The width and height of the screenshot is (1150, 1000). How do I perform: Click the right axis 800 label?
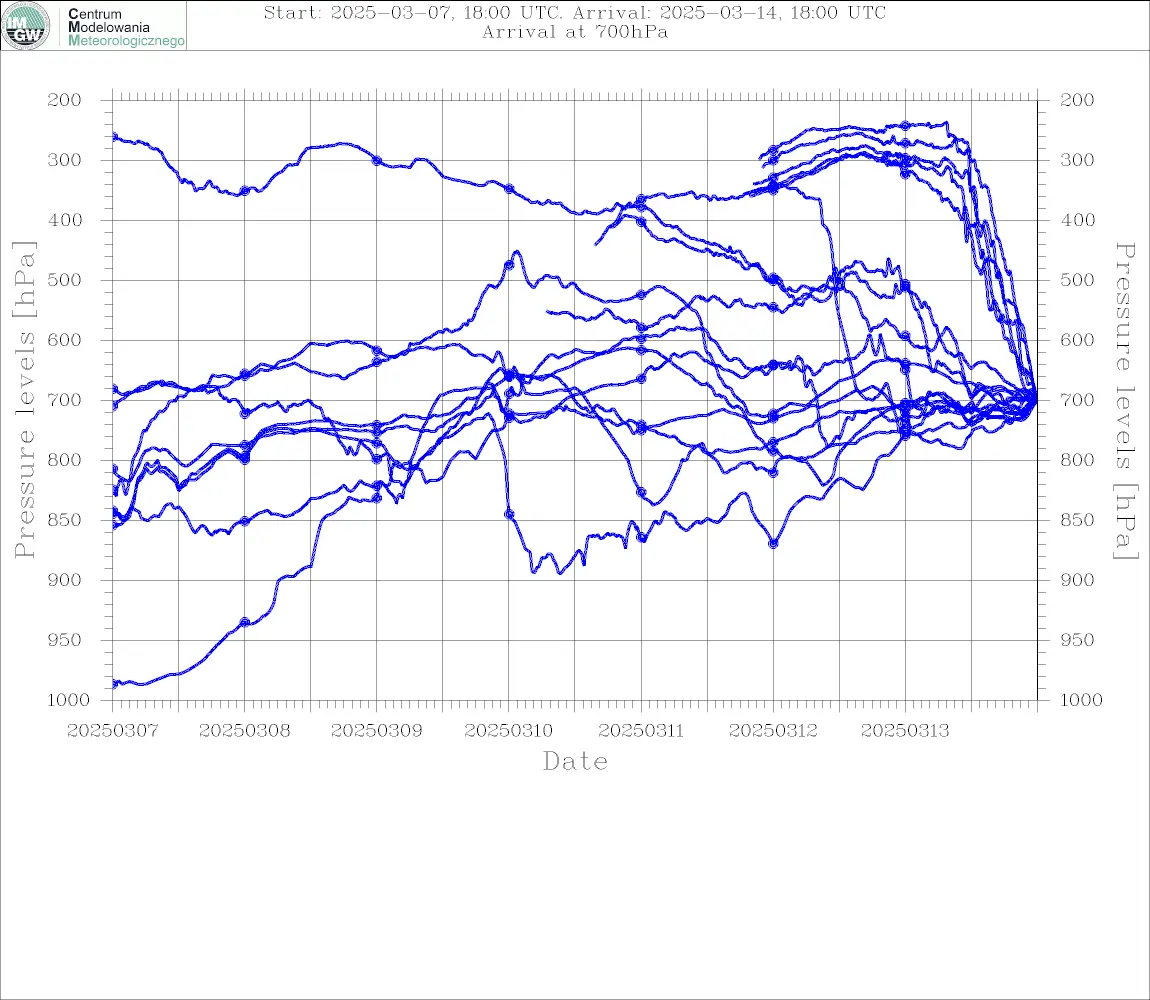tap(1077, 460)
